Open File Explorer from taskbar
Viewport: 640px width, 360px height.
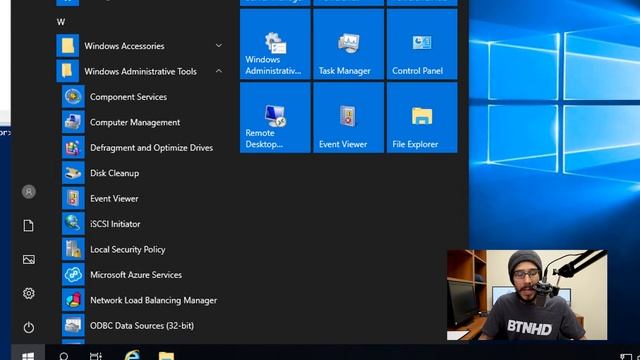coord(166,356)
